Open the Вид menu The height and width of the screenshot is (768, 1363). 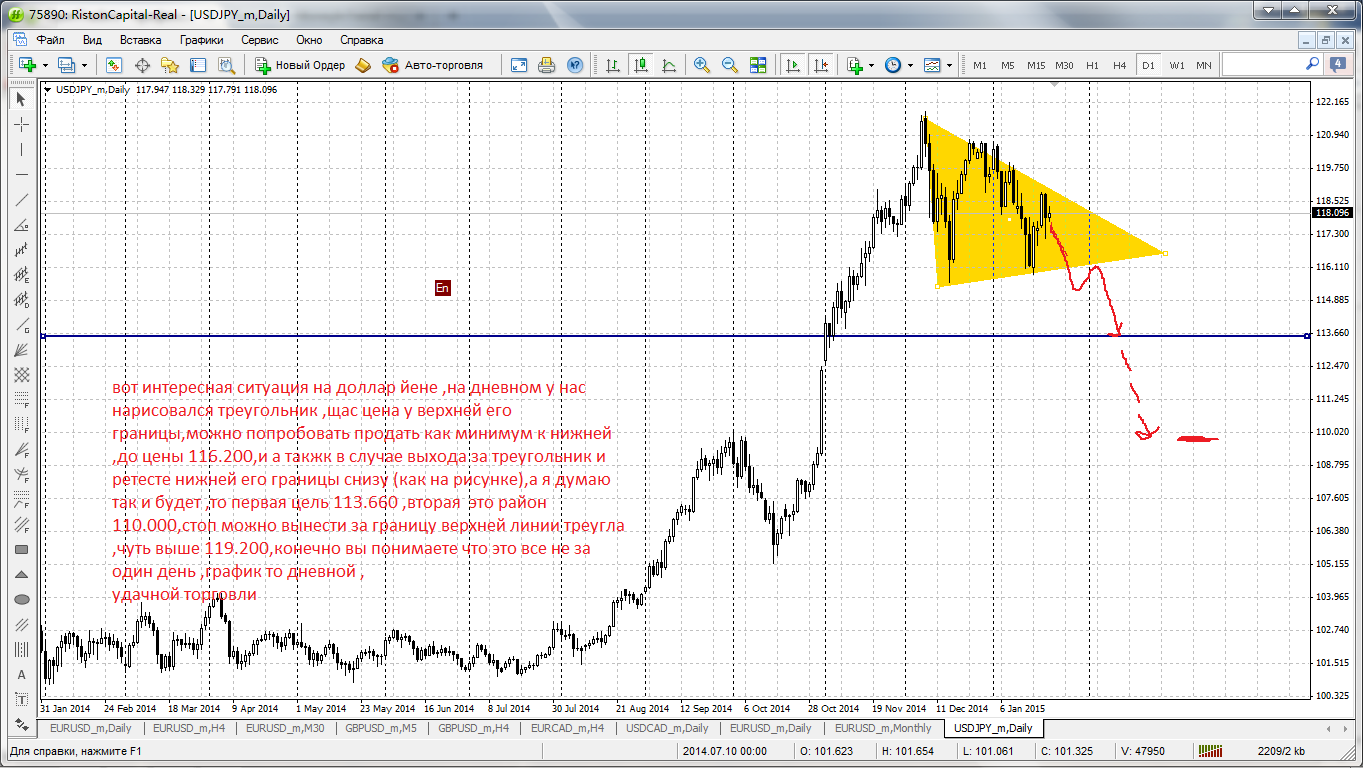[92, 40]
